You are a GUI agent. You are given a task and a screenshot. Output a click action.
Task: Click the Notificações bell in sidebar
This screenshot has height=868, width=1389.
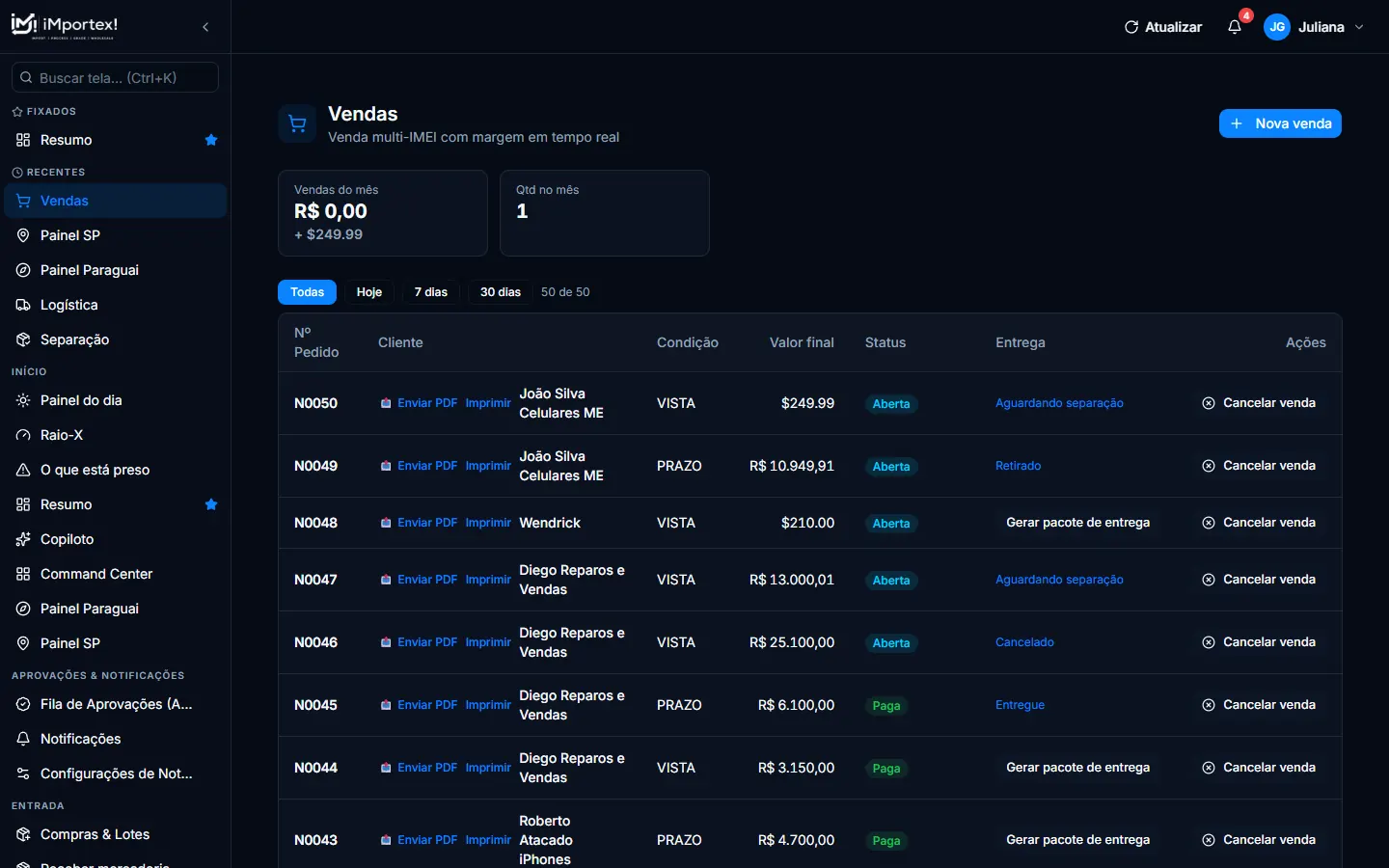[23, 739]
